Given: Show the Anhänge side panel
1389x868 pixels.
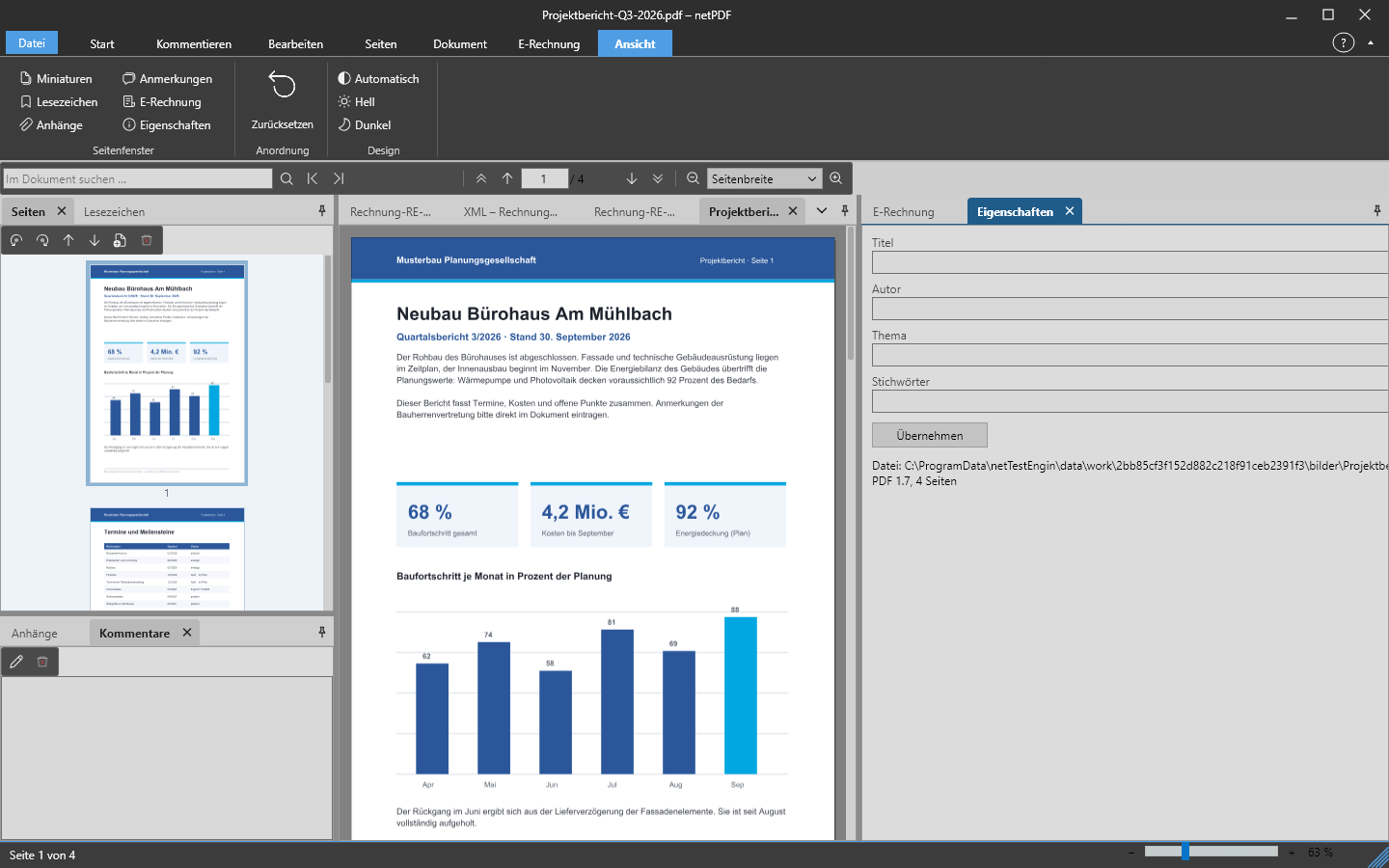Looking at the screenshot, I should (51, 124).
